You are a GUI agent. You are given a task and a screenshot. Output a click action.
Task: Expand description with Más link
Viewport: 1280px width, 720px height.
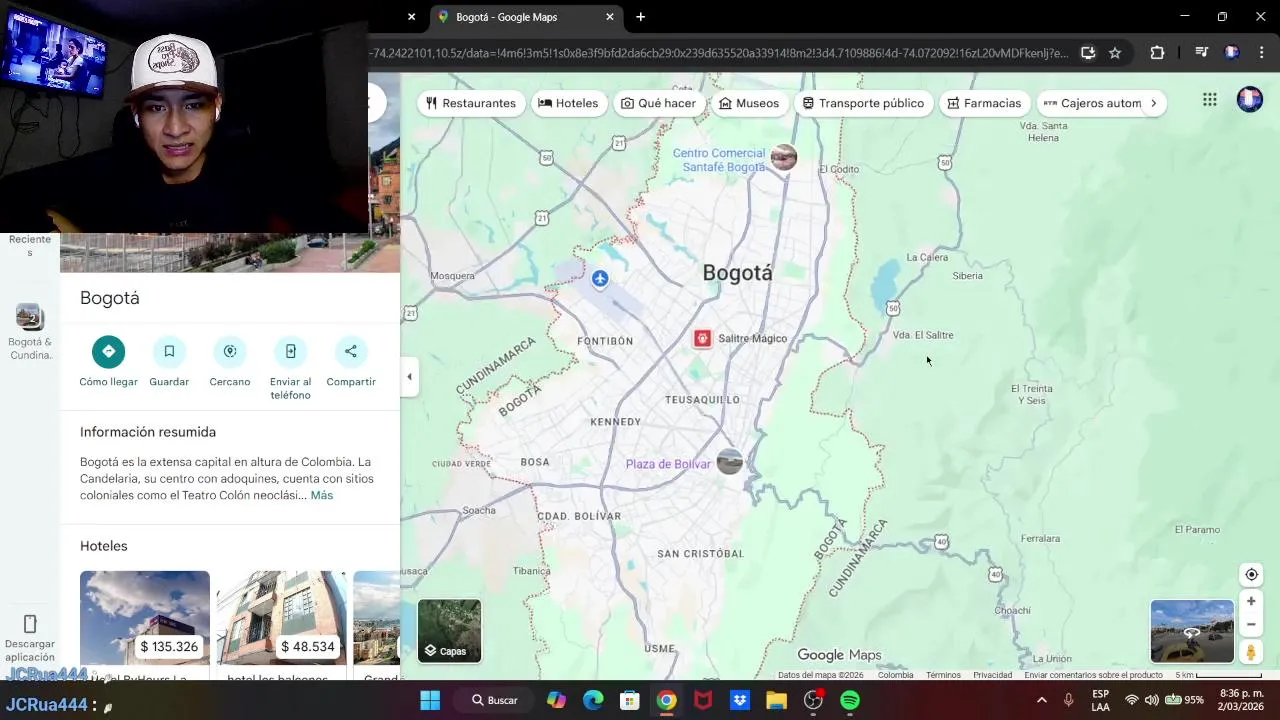[321, 496]
